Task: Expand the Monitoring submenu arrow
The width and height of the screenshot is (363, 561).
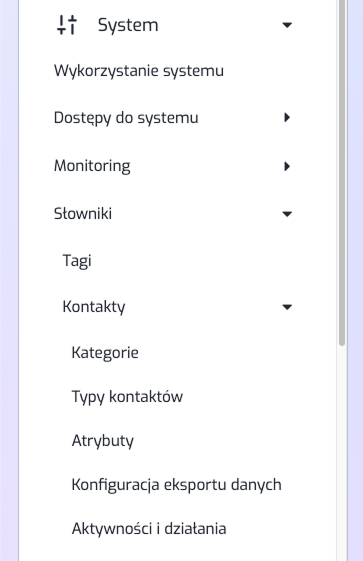Action: [x=287, y=166]
